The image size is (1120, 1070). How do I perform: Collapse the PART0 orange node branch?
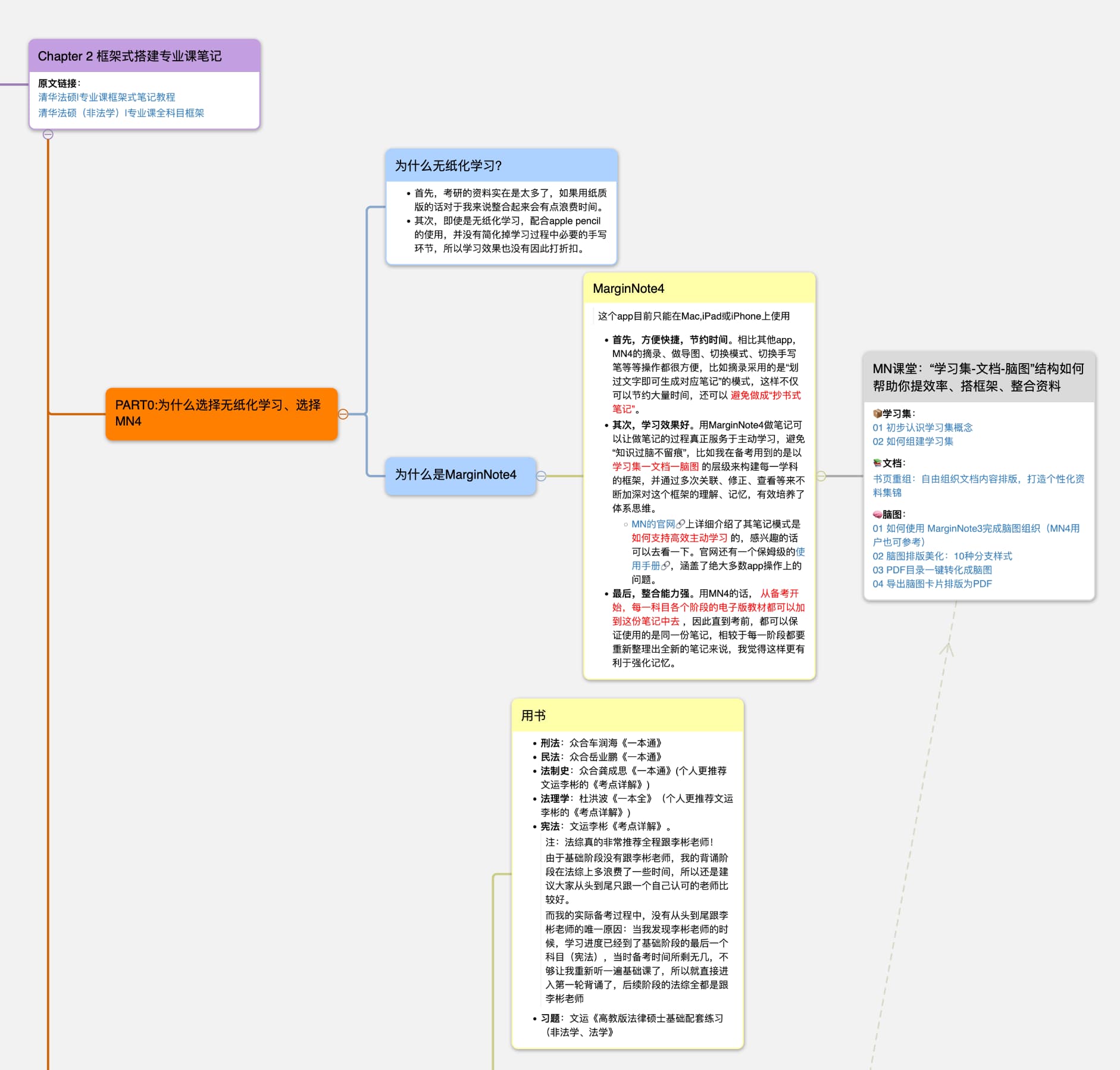343,414
